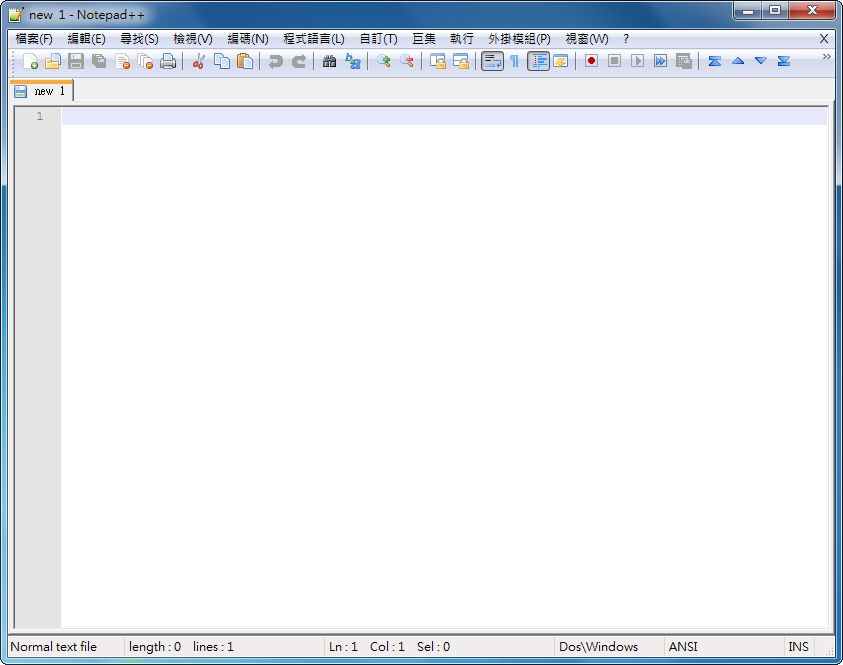The width and height of the screenshot is (843, 665).
Task: Toggle INS insert mode in status bar
Action: [798, 647]
